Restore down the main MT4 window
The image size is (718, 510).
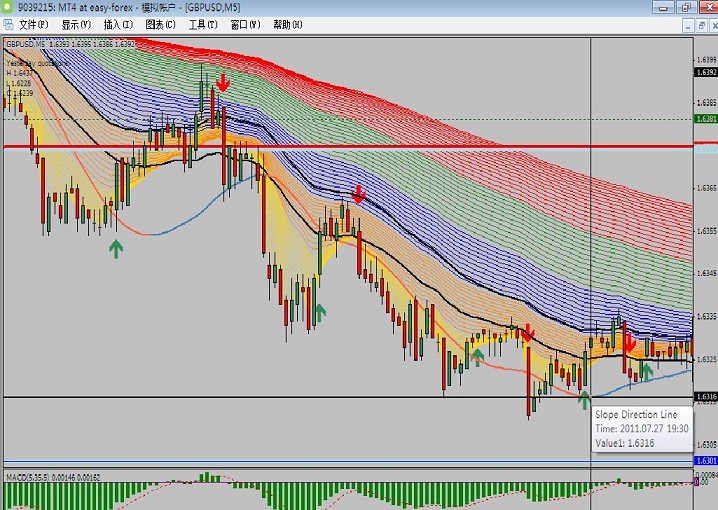click(x=686, y=7)
